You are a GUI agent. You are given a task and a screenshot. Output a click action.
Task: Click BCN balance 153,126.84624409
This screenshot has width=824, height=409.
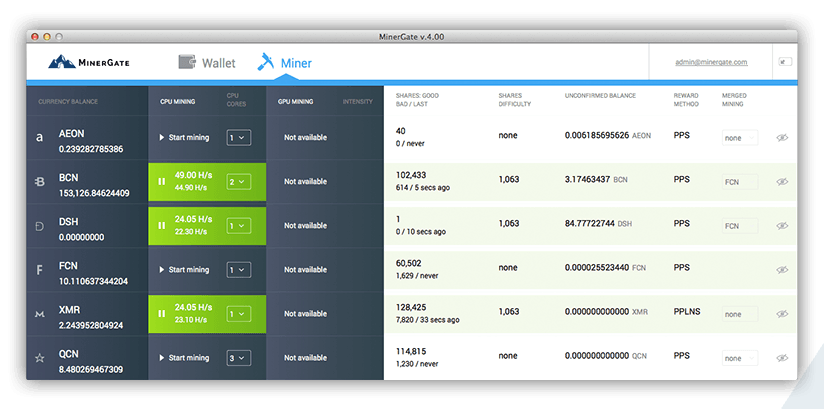pyautogui.click(x=94, y=193)
